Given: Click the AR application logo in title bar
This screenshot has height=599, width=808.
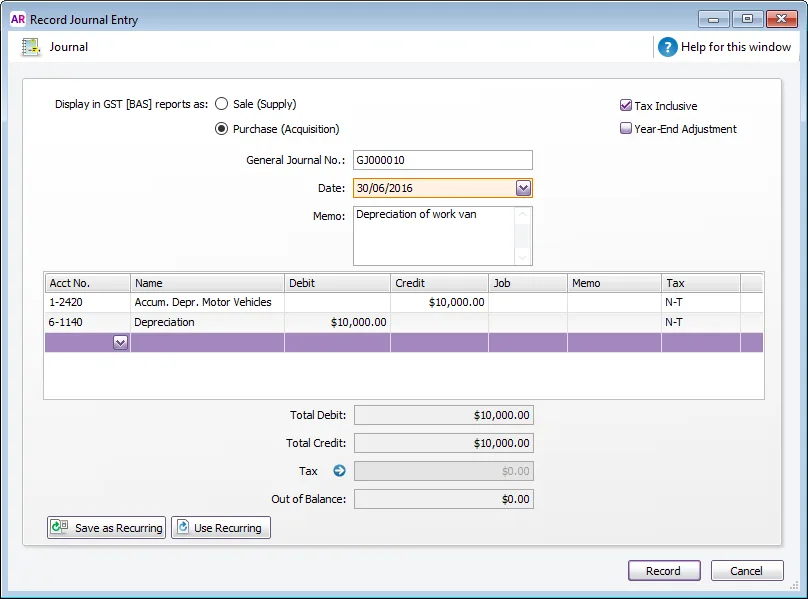Looking at the screenshot, I should click(18, 19).
